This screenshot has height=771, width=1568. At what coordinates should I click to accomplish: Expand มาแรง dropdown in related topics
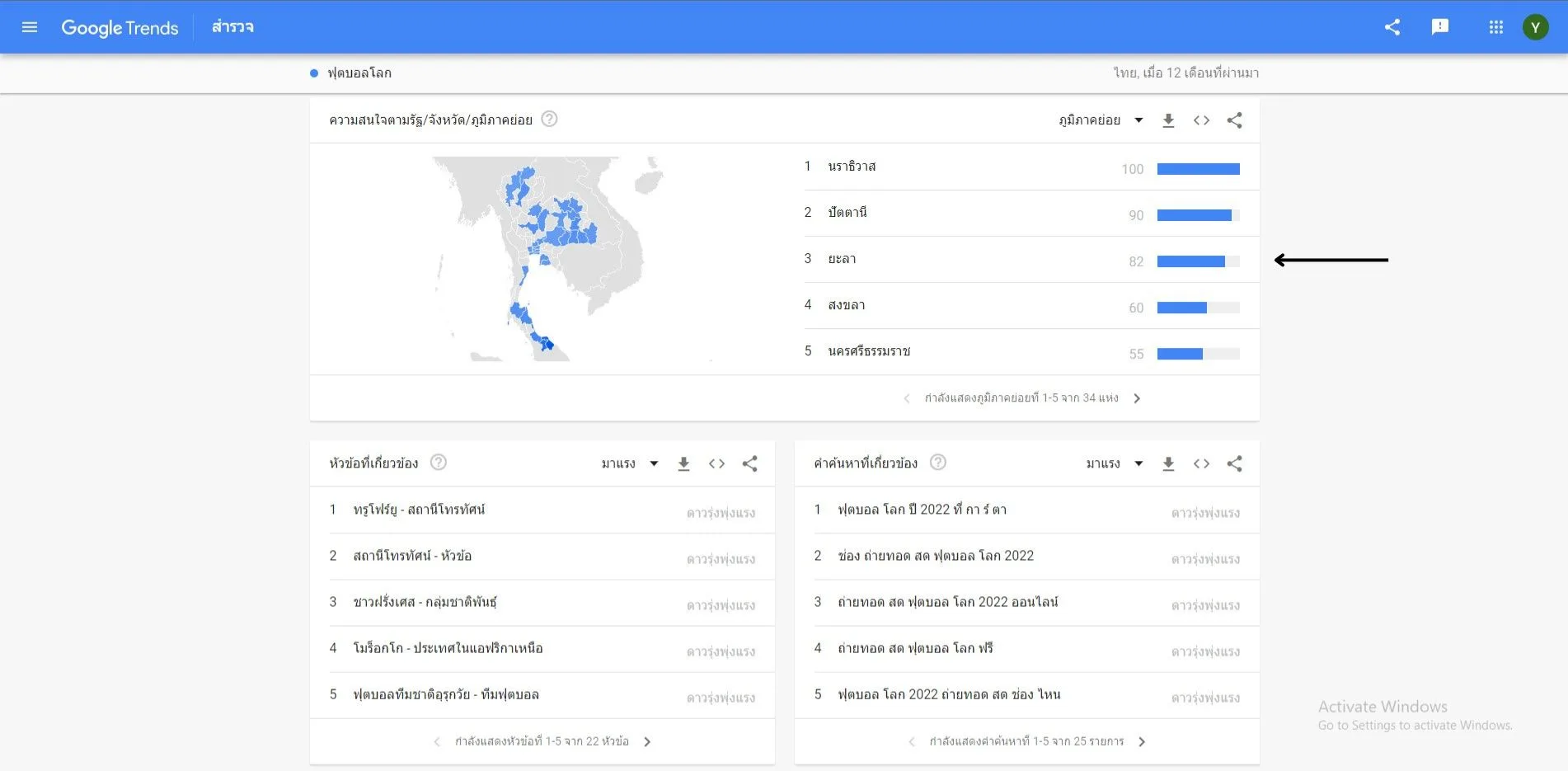click(630, 463)
